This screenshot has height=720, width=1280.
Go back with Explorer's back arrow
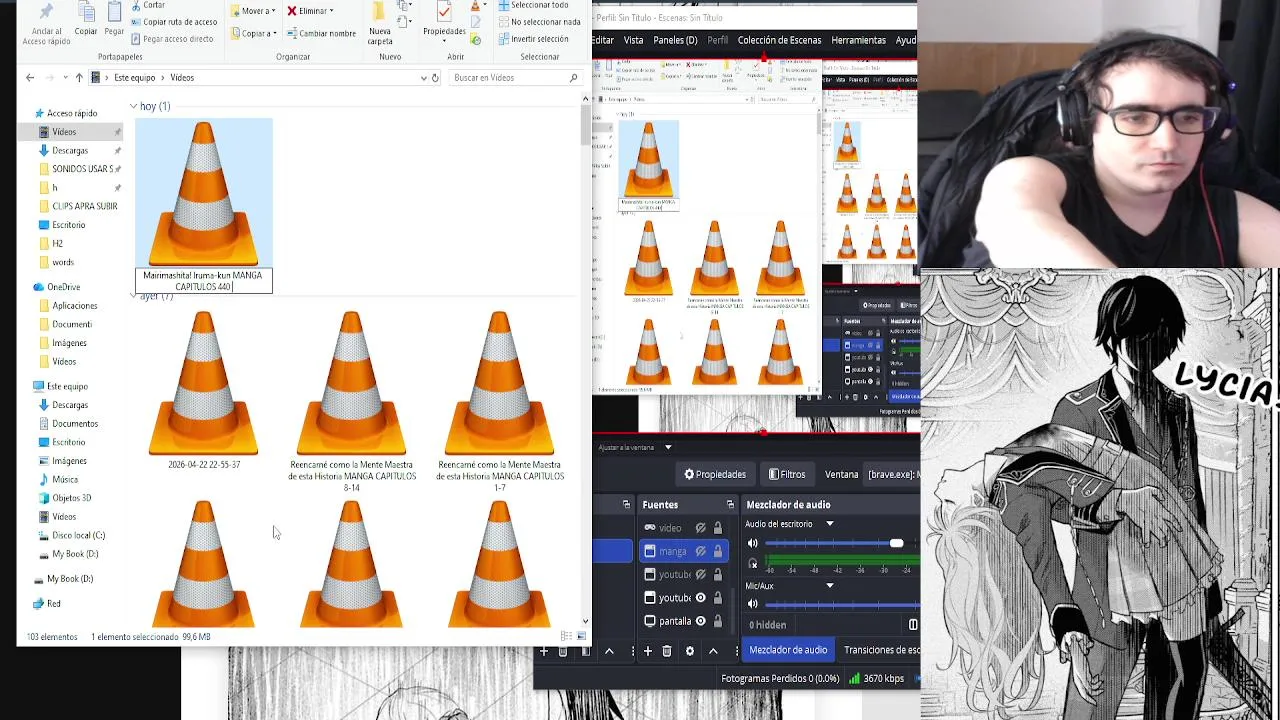[30, 77]
